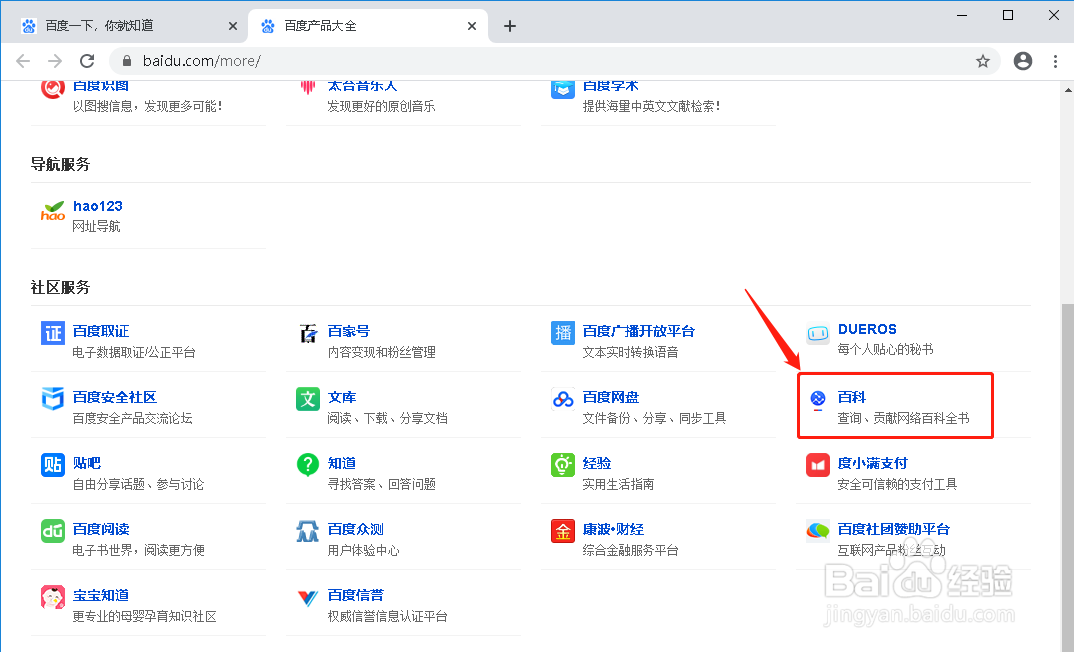Image resolution: width=1074 pixels, height=652 pixels.
Task: Click text 电子数据取证/公正平台
Action: coord(134,352)
